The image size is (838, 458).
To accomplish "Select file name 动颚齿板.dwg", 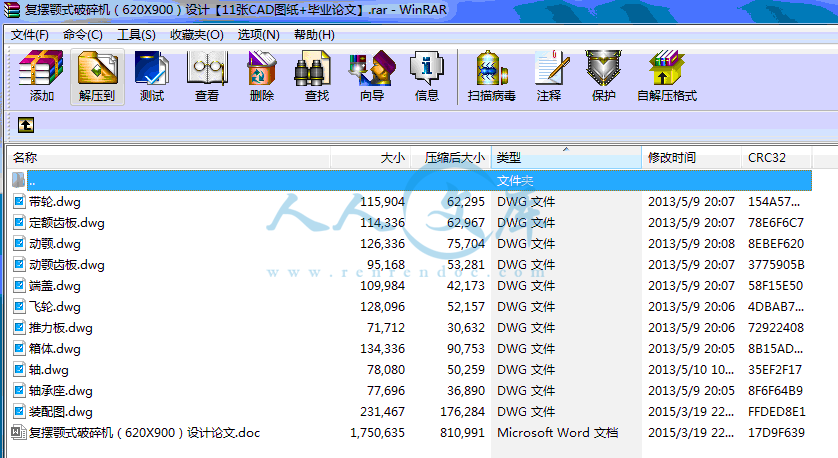I will pos(67,265).
